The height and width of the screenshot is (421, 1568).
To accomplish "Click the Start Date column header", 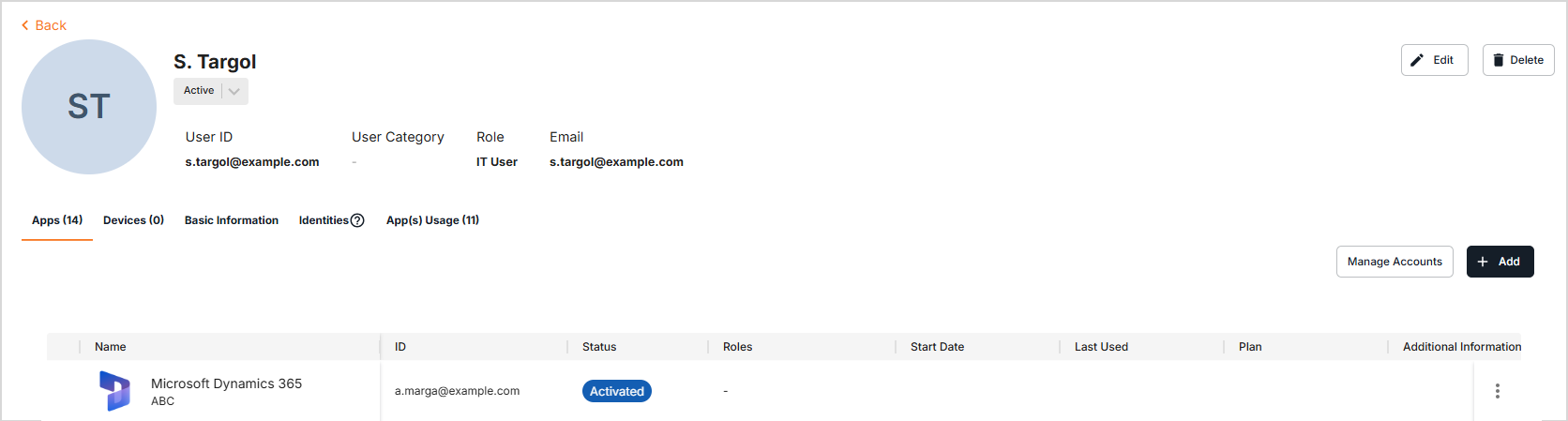I will (937, 347).
